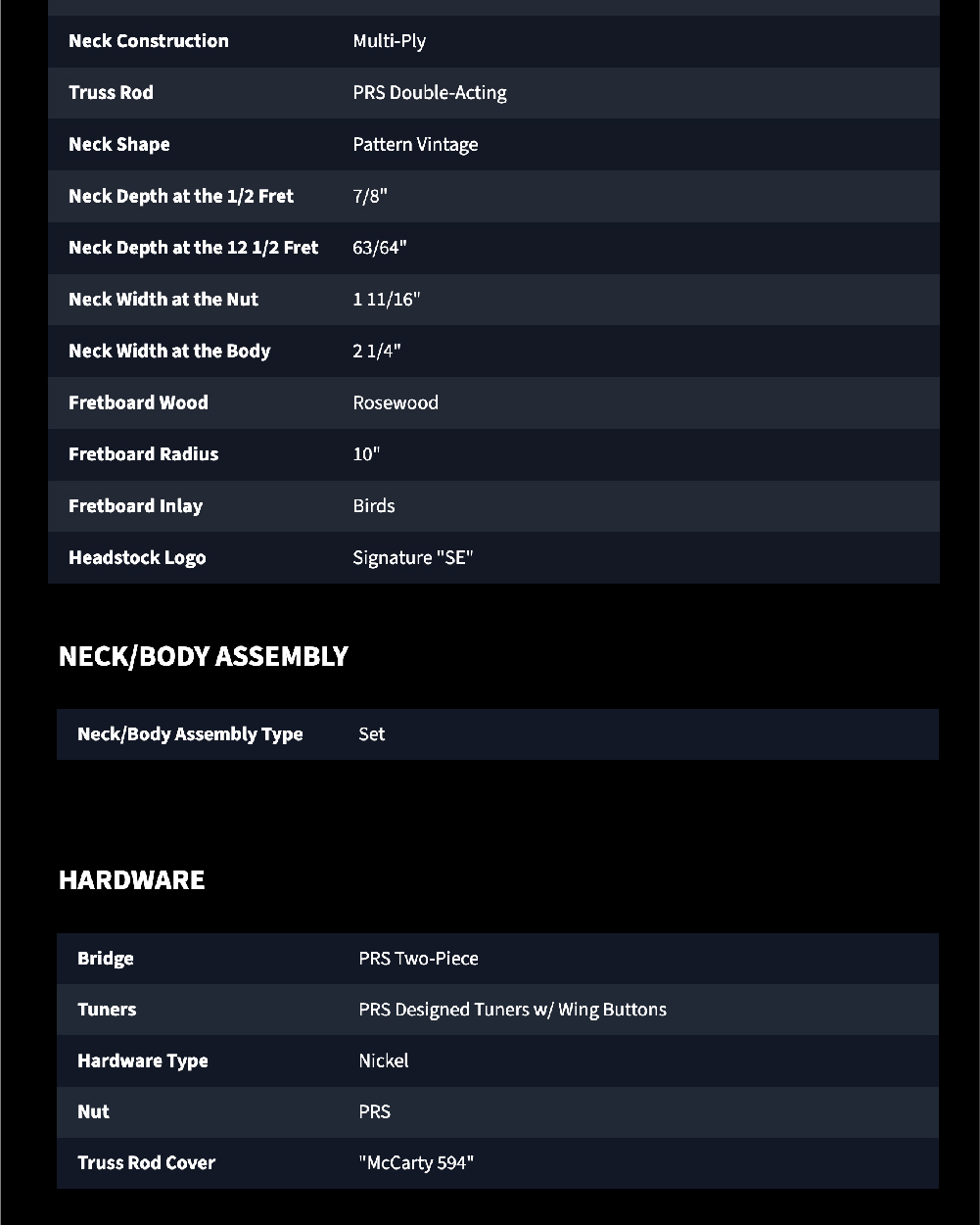The image size is (980, 1225).
Task: Click the Truss Rod Cover label
Action: tap(146, 1163)
